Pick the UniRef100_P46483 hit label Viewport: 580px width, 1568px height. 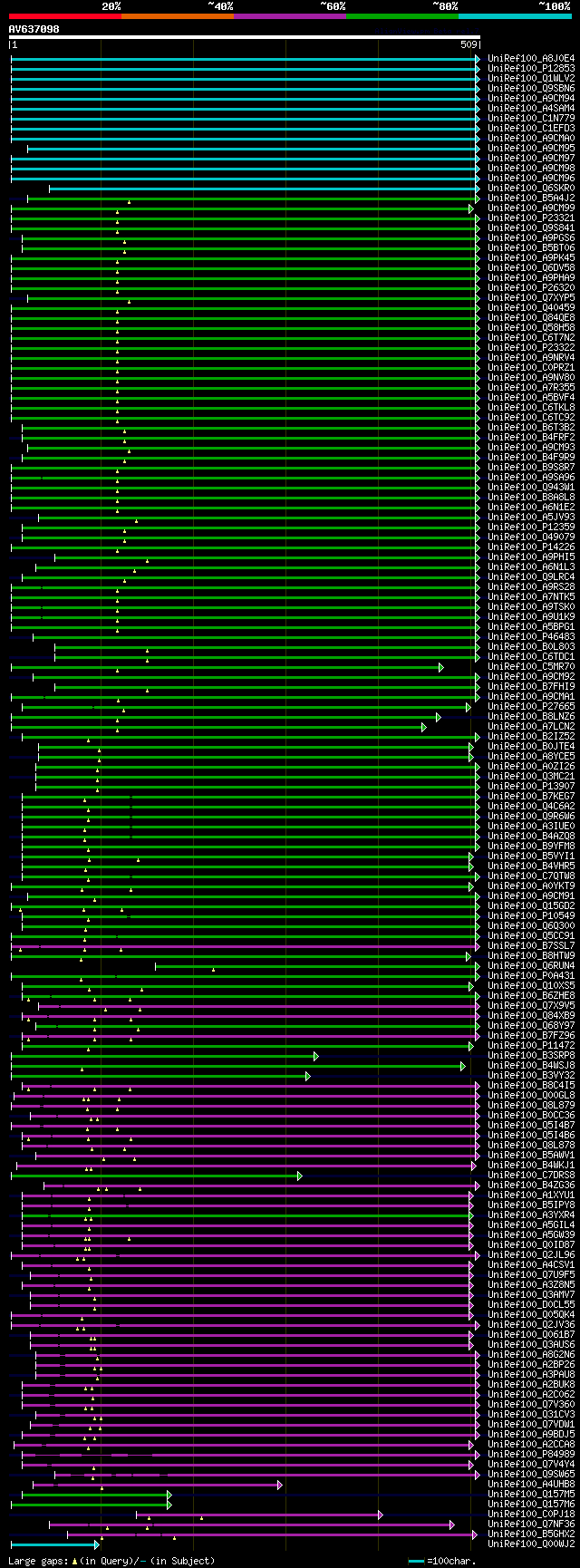point(531,637)
